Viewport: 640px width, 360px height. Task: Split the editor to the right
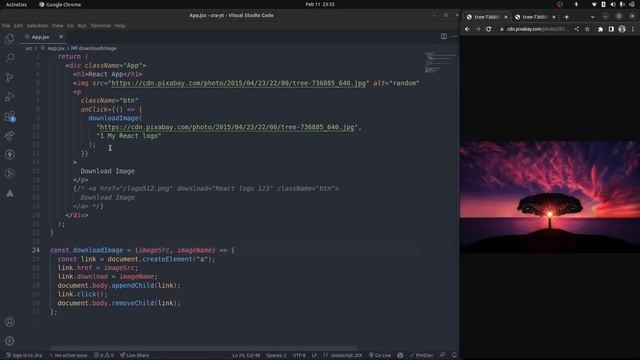pyautogui.click(x=444, y=36)
